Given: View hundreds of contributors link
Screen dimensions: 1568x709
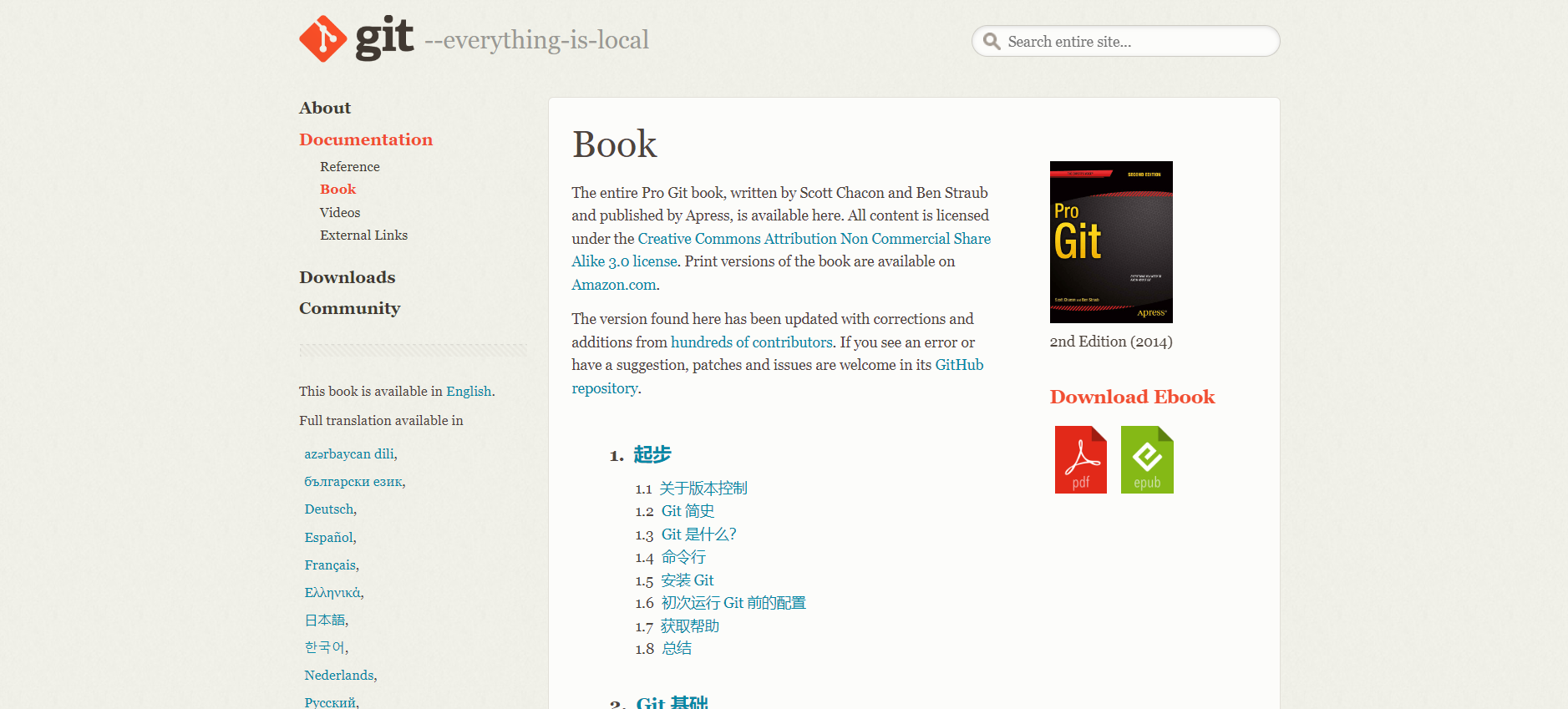Looking at the screenshot, I should (751, 342).
